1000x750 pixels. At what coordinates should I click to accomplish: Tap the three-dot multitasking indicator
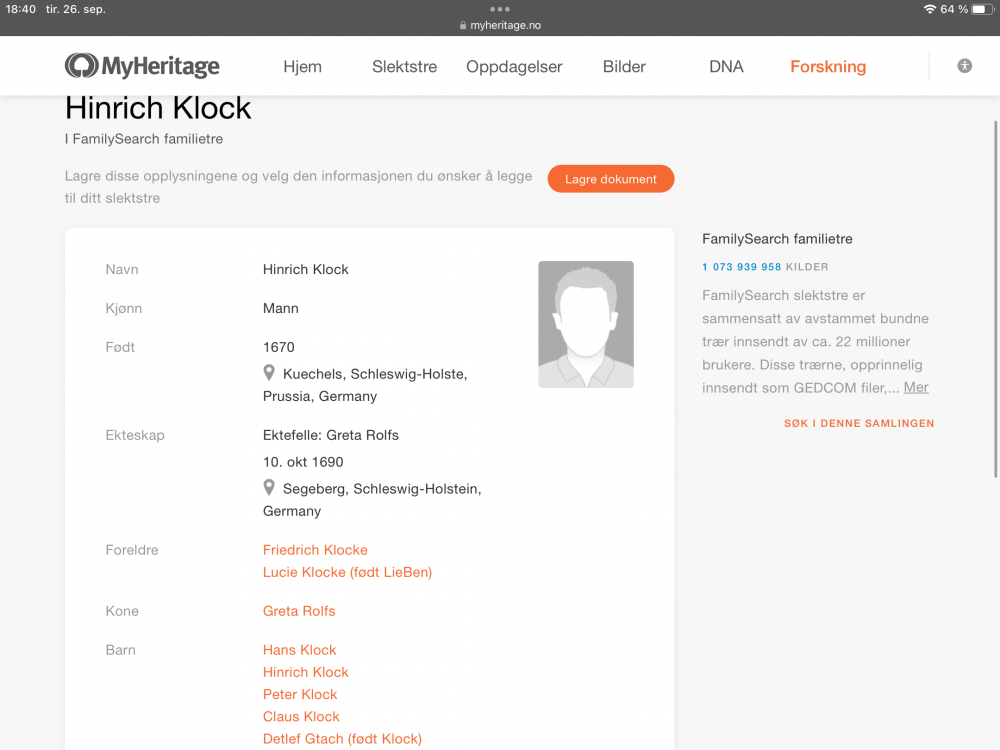coord(500,9)
